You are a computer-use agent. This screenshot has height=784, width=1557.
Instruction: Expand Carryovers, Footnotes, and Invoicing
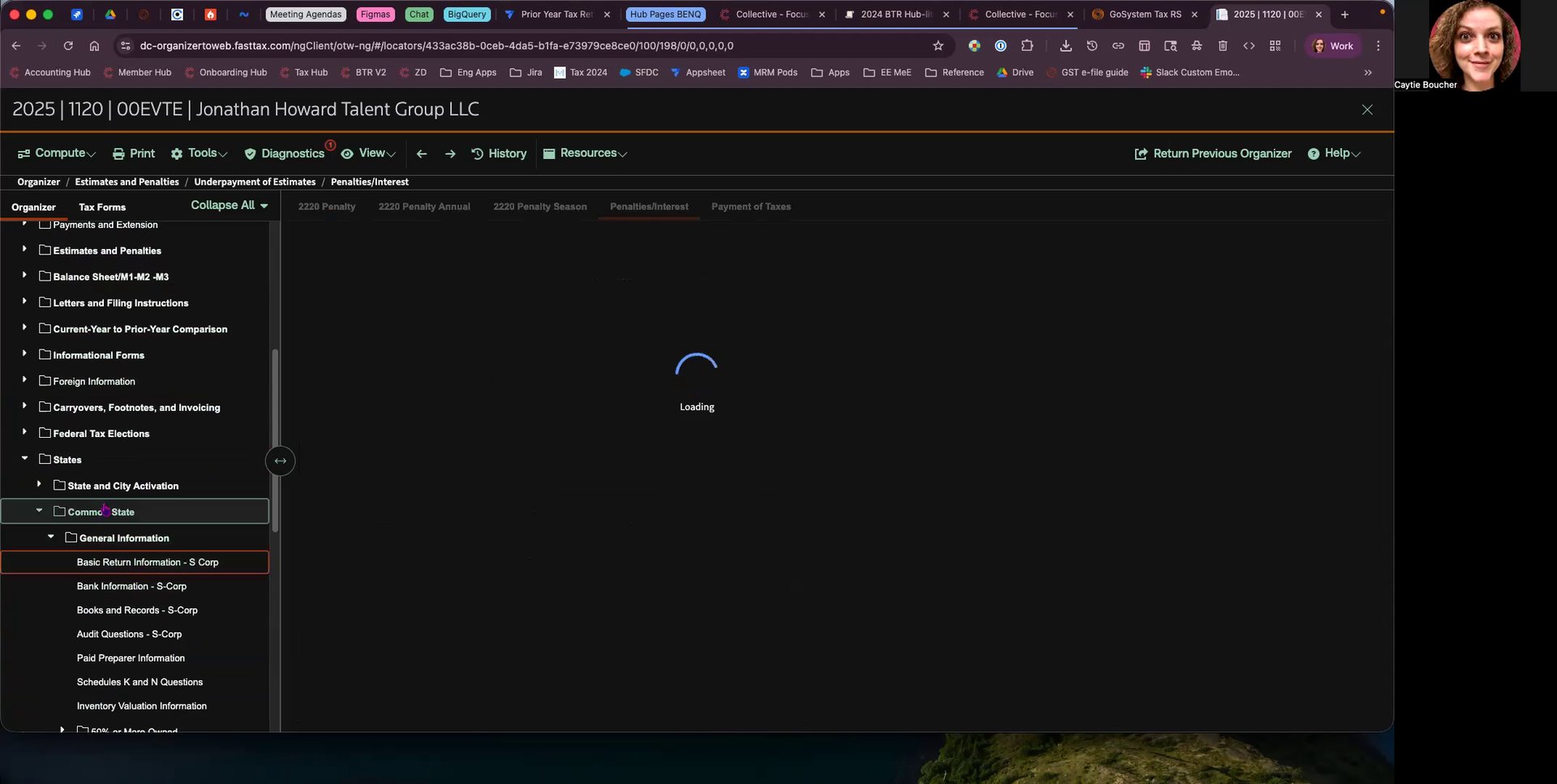click(x=24, y=406)
